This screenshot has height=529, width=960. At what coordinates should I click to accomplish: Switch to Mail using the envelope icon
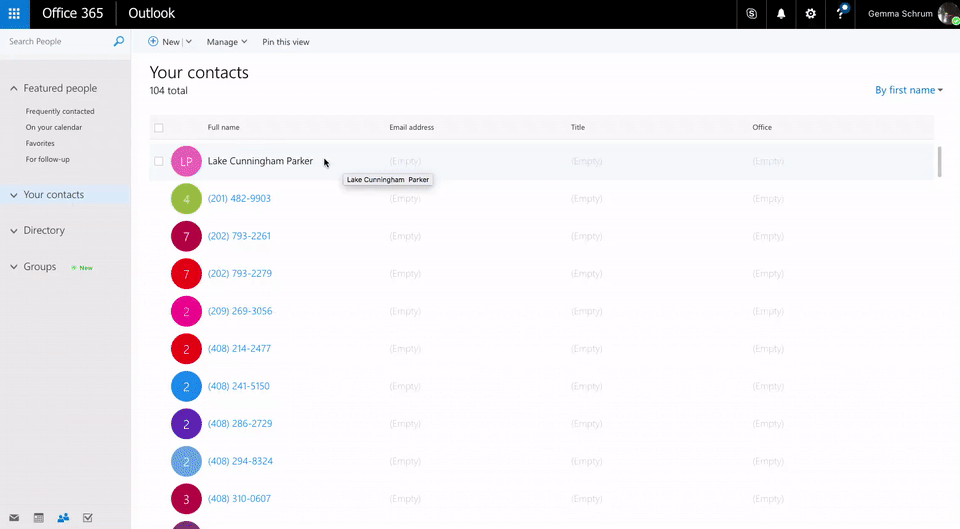pos(14,517)
